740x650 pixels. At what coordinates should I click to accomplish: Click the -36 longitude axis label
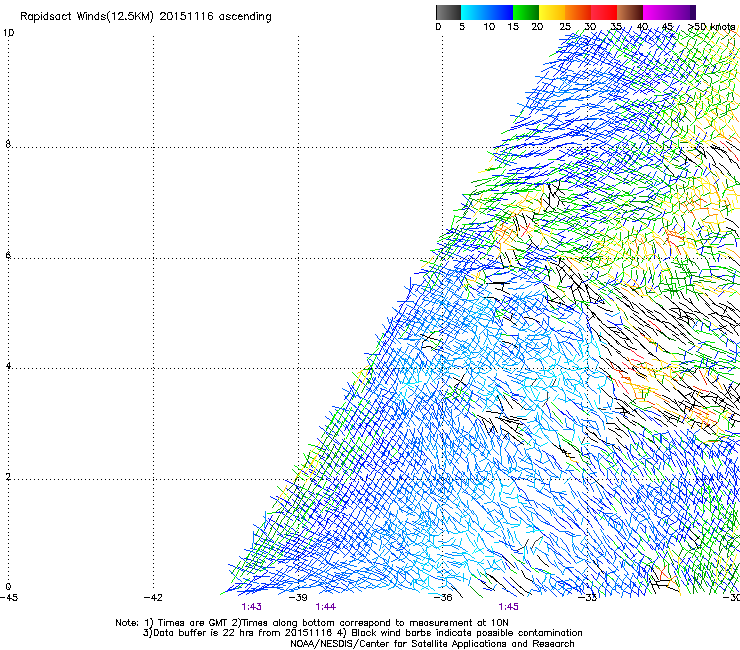tap(443, 598)
